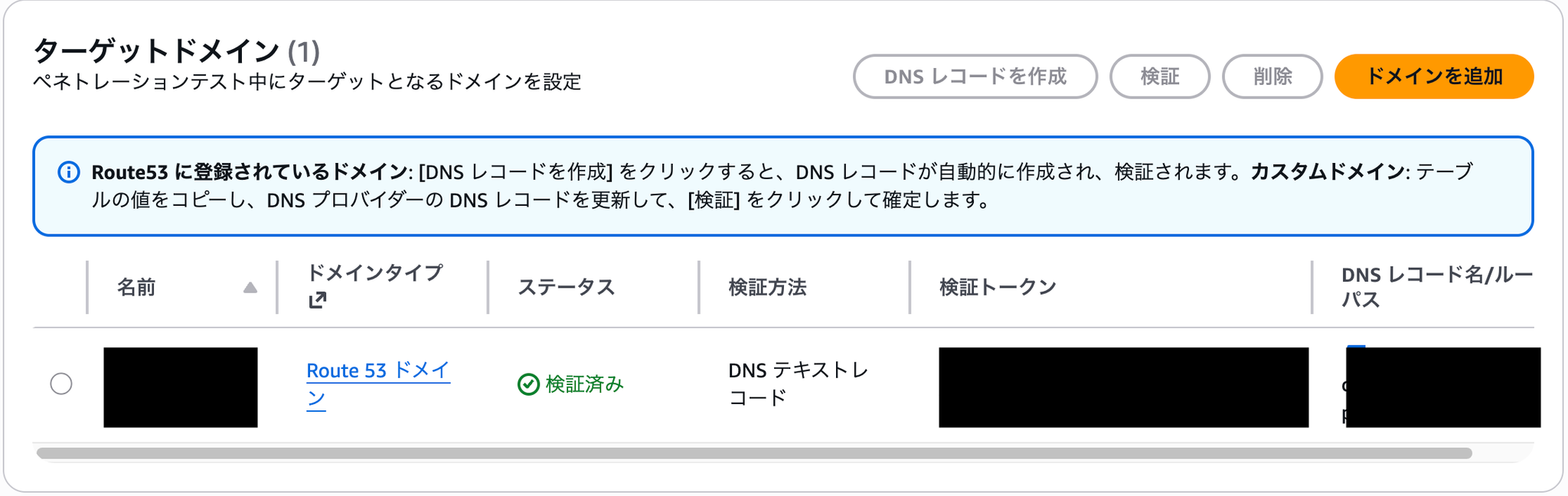Click the 検証トークン column header

(x=998, y=288)
